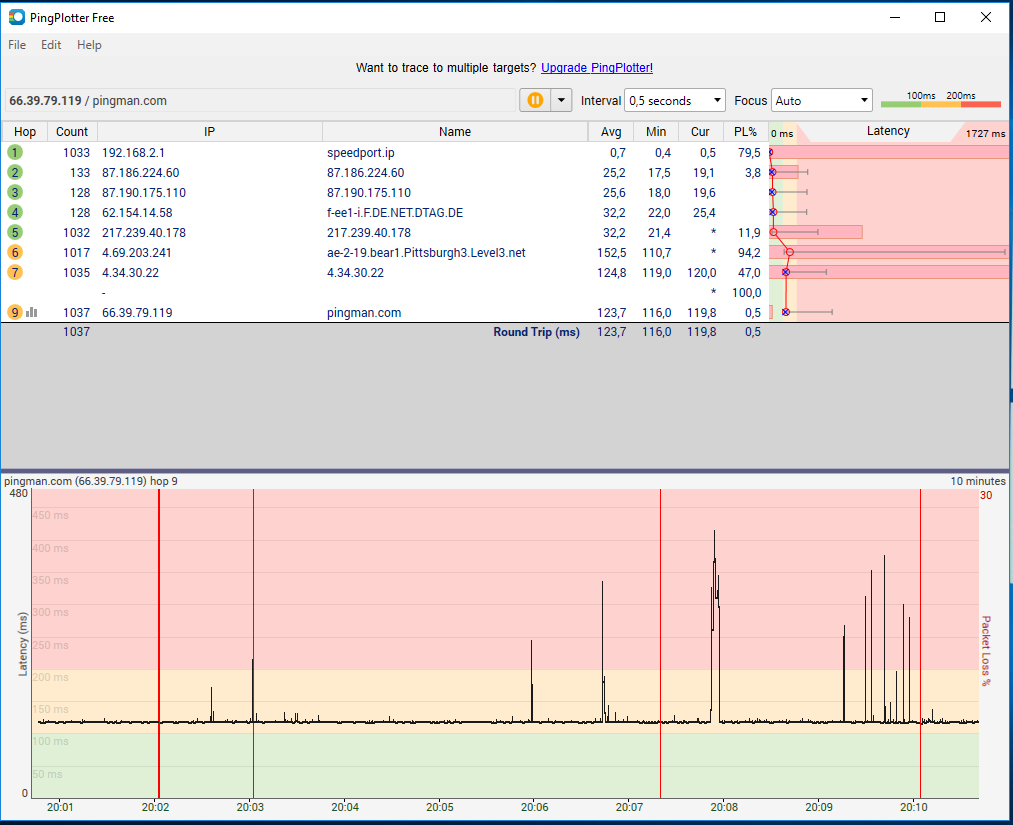Click the PL% column header
The image size is (1013, 825).
(x=746, y=132)
